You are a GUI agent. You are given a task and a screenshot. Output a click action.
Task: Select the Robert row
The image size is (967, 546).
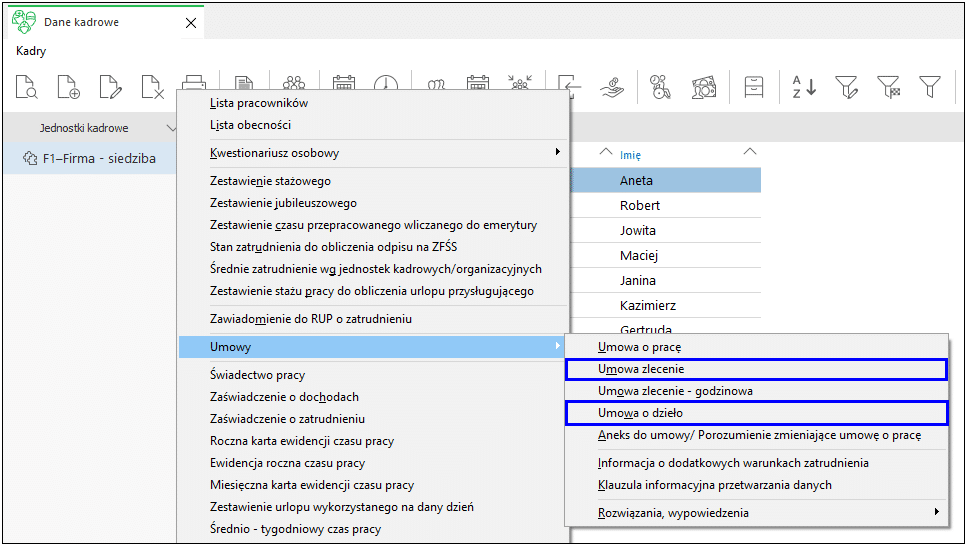click(x=665, y=205)
